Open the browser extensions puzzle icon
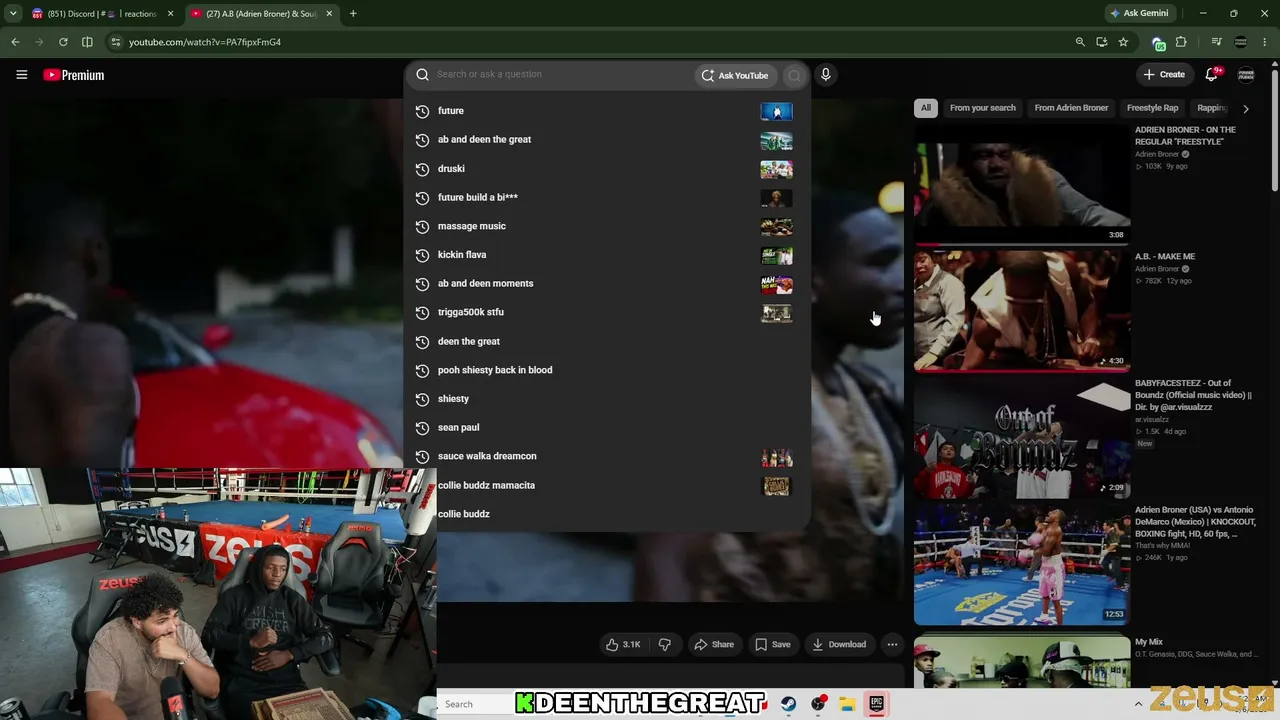This screenshot has width=1280, height=720. (1181, 42)
